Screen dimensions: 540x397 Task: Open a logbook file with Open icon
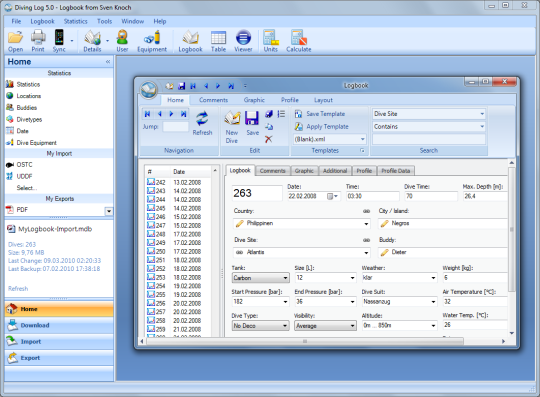click(x=15, y=41)
